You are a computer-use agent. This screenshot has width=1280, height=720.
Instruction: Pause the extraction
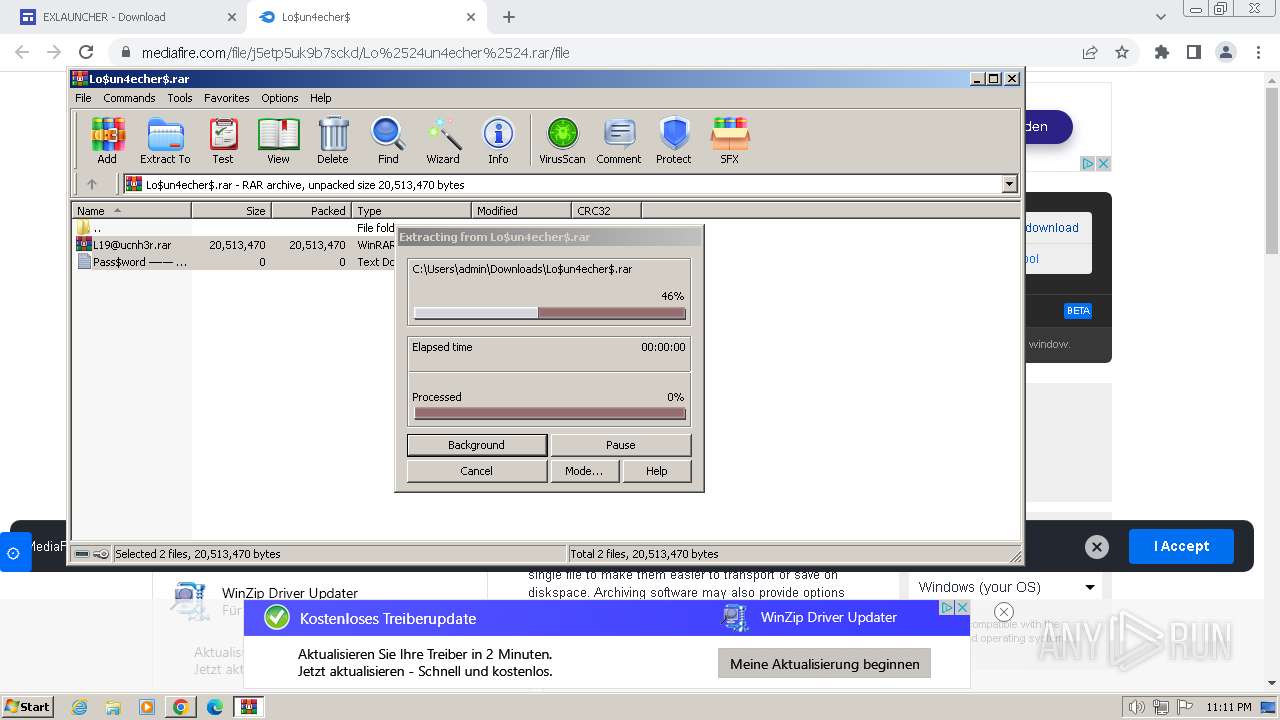coord(621,445)
